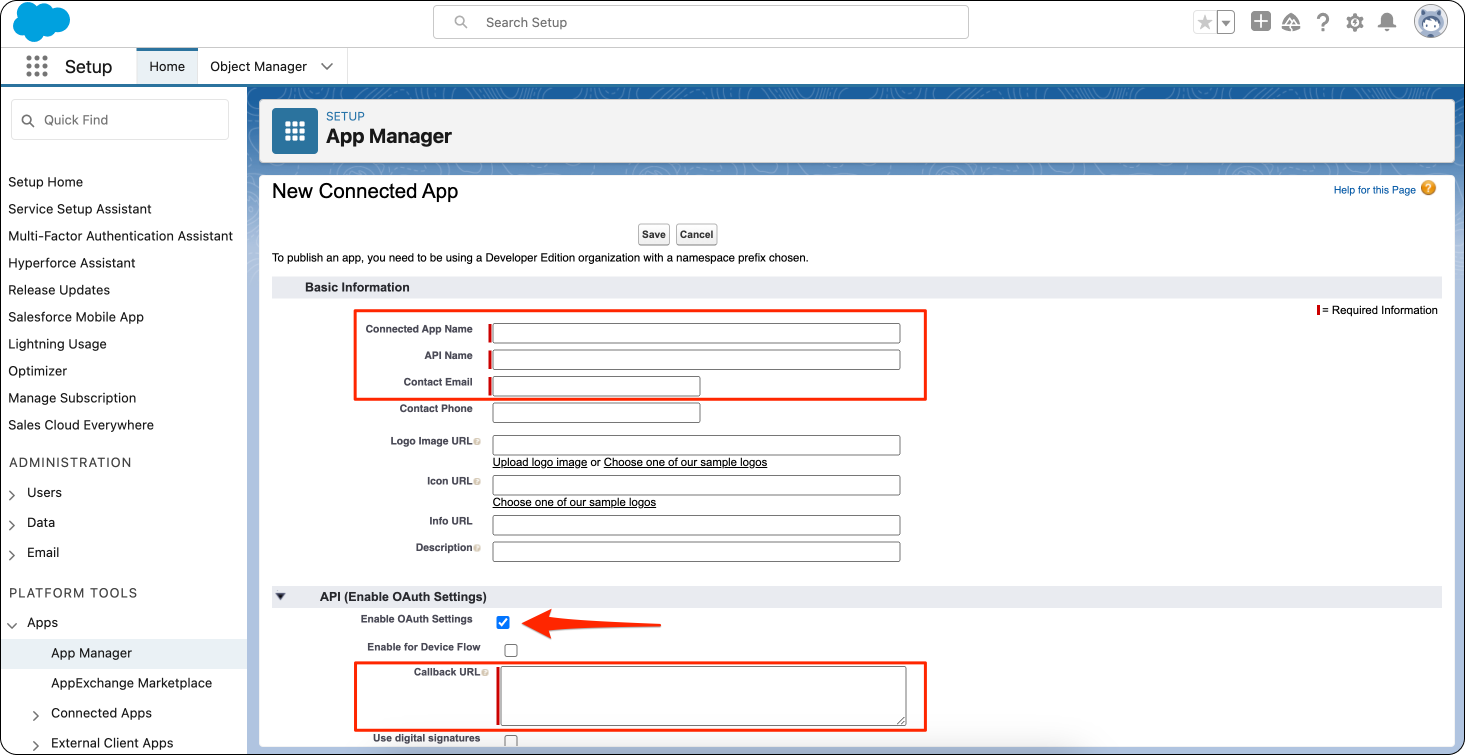Open the Setup gear icon

[x=1355, y=22]
